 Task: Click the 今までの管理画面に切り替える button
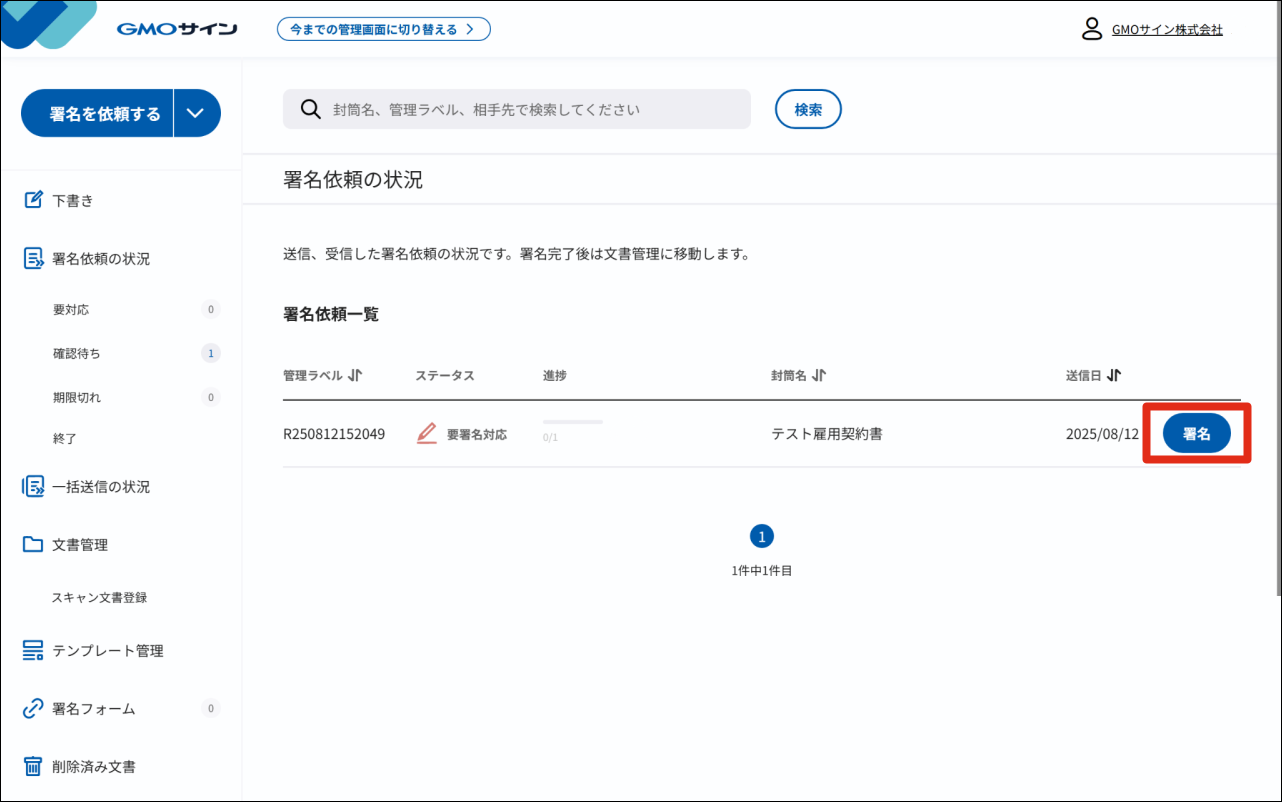383,29
